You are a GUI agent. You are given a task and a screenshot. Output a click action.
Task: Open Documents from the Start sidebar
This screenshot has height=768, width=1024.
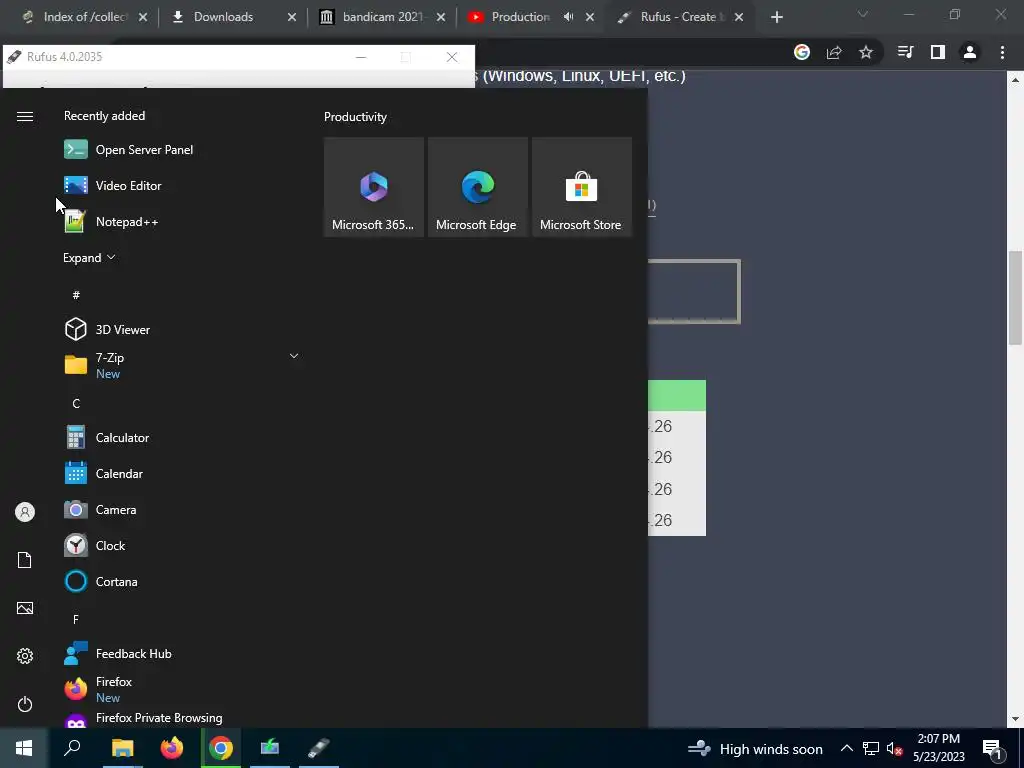25,560
